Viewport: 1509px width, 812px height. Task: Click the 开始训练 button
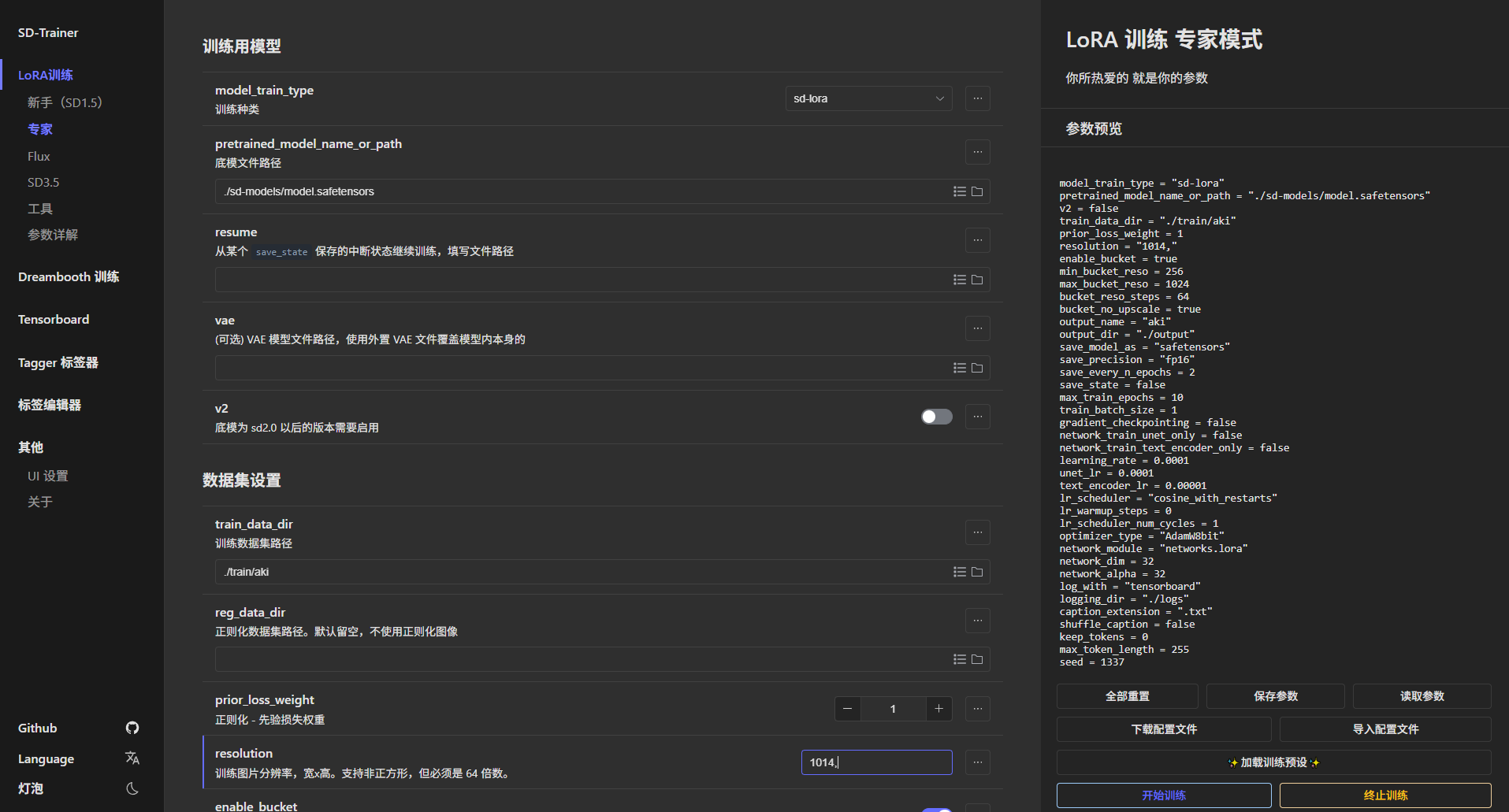click(x=1163, y=795)
